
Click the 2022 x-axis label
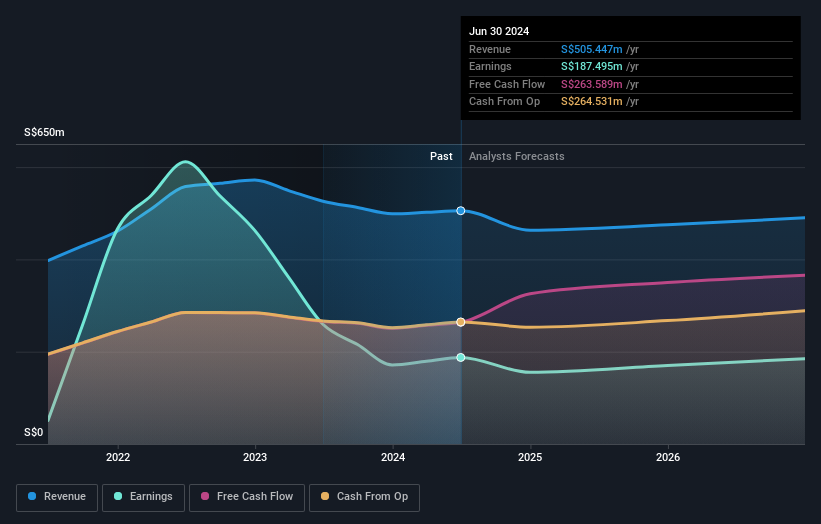(x=118, y=457)
